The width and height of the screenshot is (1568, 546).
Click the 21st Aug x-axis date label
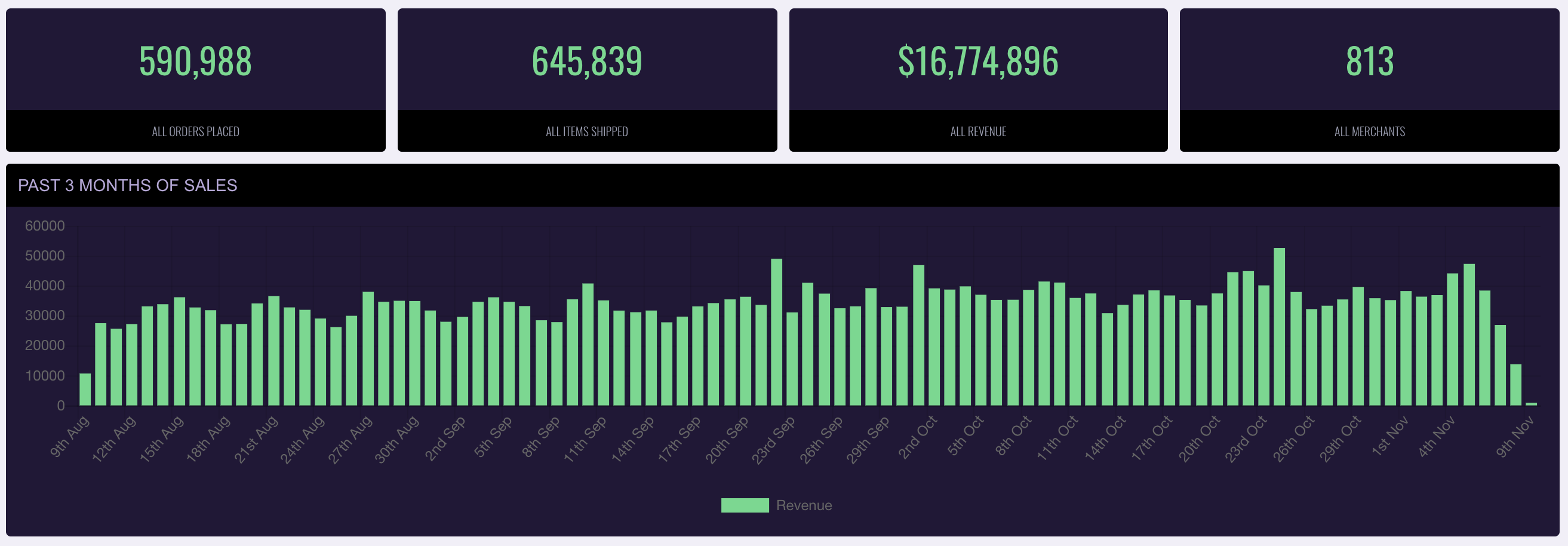click(x=256, y=440)
